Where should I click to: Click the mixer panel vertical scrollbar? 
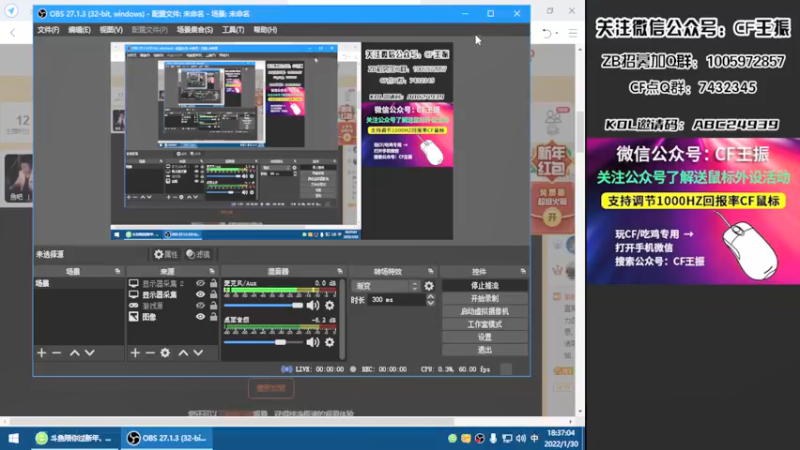coord(342,319)
